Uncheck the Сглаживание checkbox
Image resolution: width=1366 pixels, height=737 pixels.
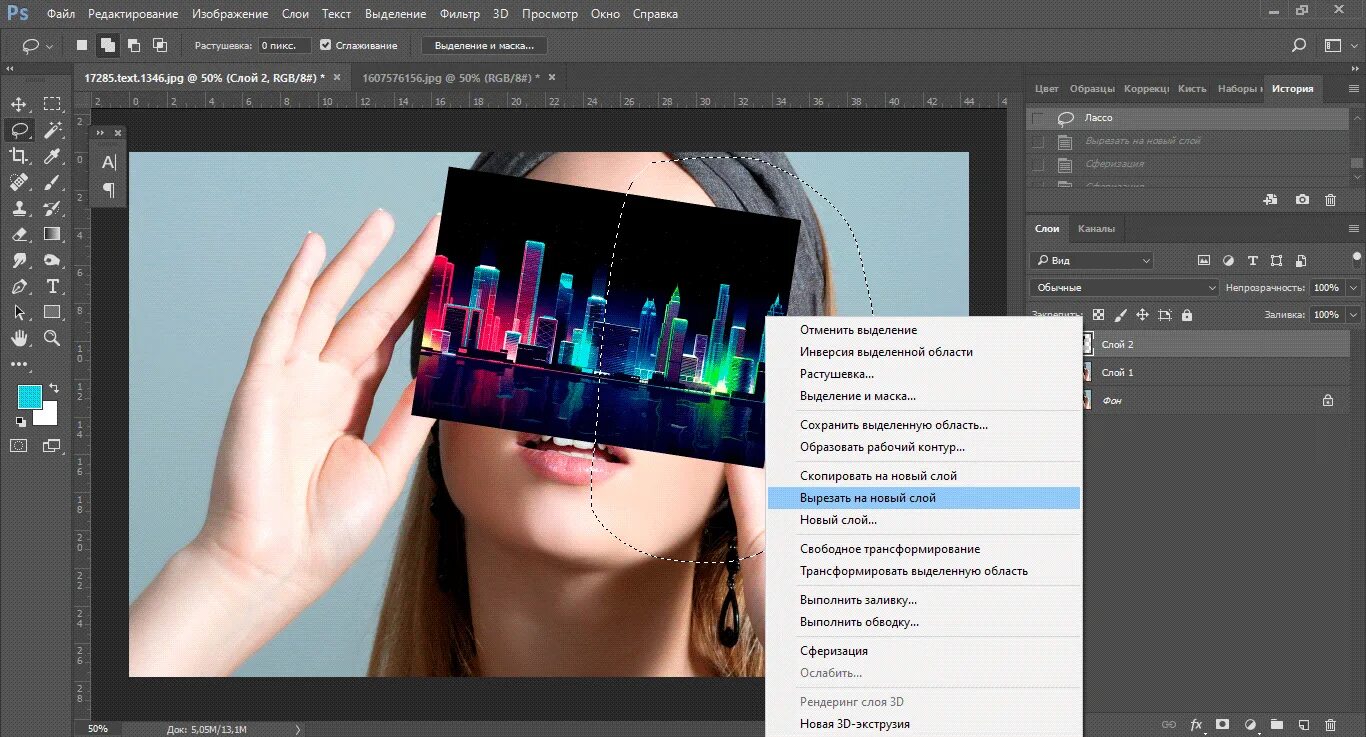pyautogui.click(x=326, y=46)
